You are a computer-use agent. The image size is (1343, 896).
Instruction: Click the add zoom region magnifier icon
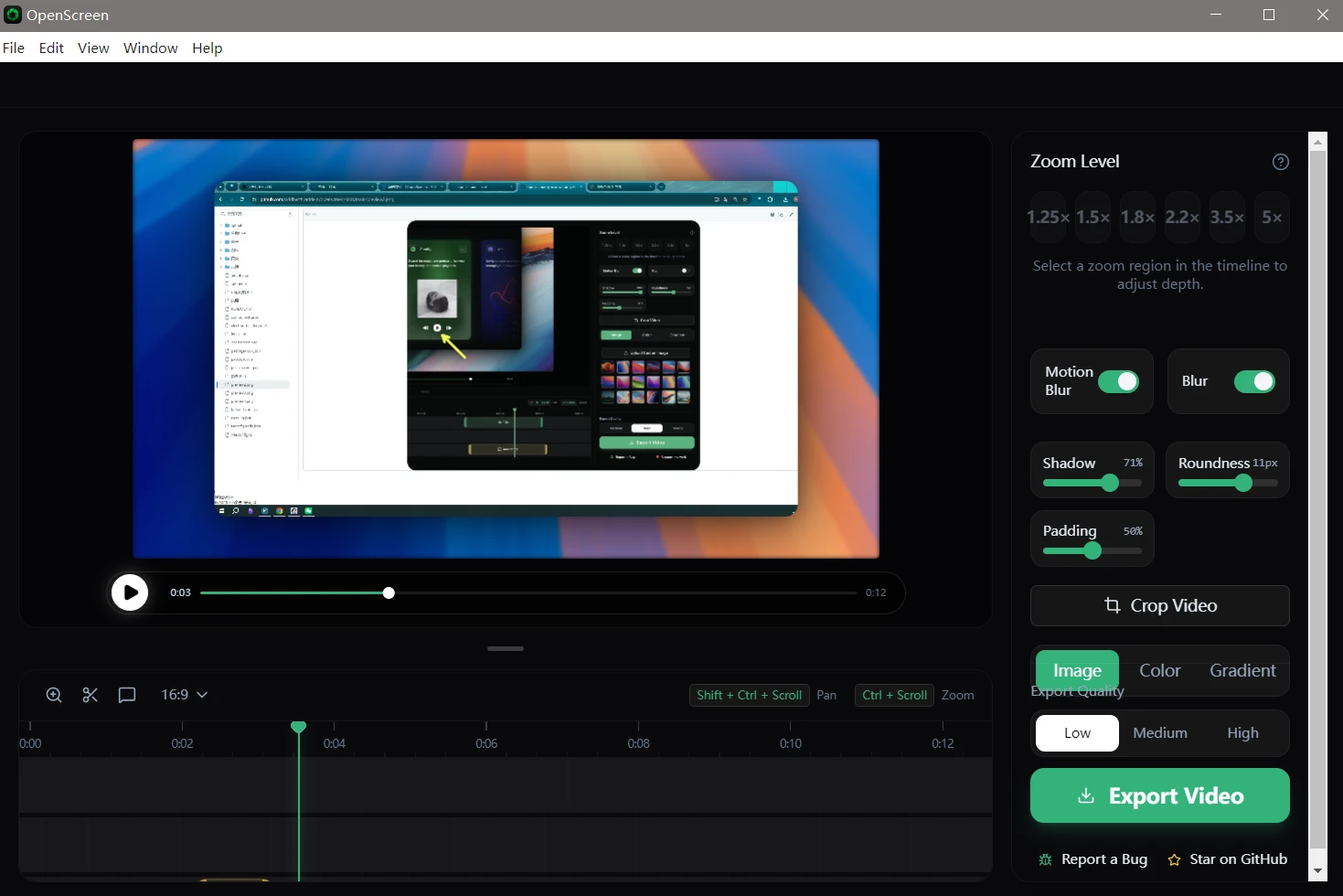pos(54,695)
